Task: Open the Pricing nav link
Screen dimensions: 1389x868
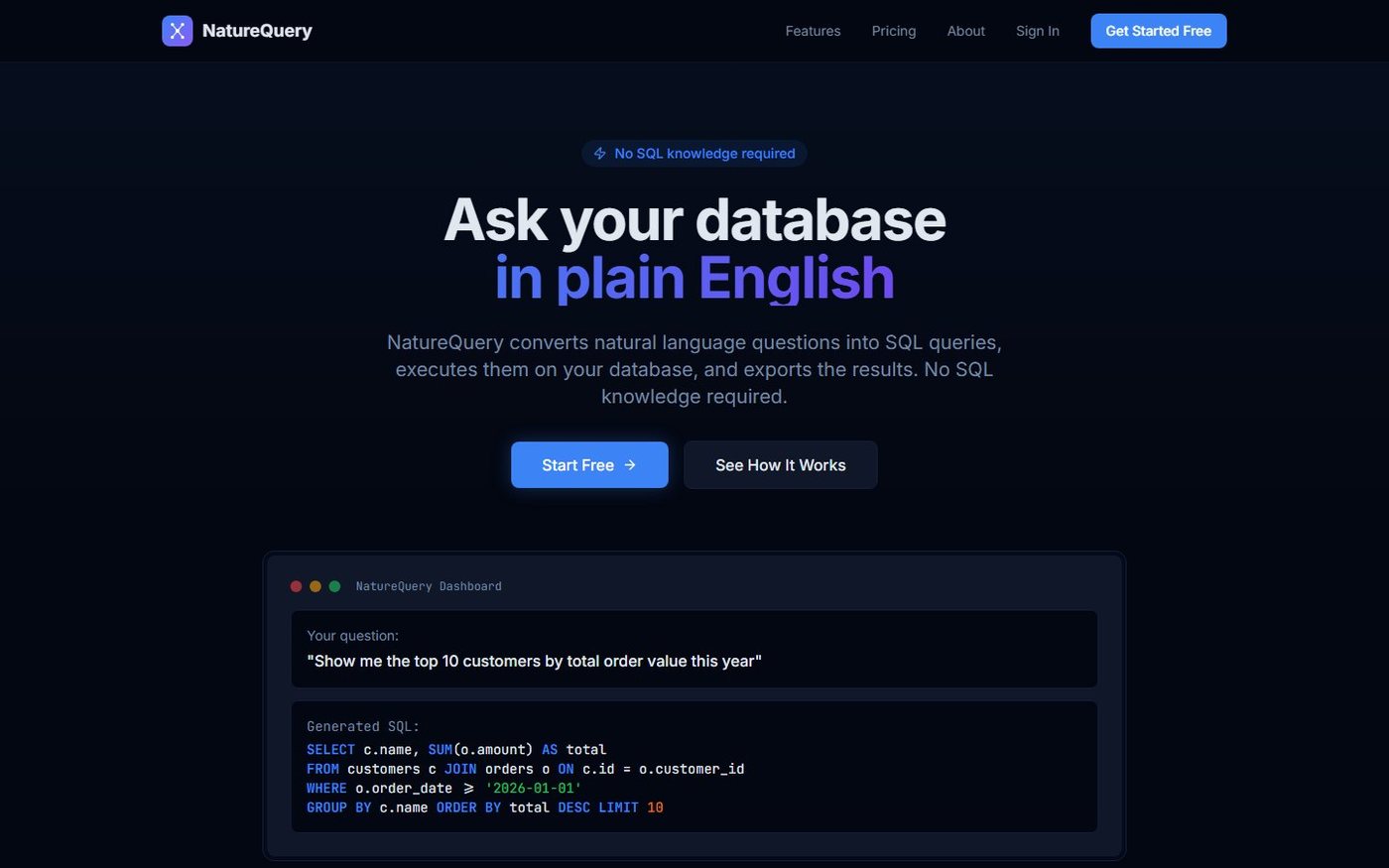Action: click(x=894, y=31)
